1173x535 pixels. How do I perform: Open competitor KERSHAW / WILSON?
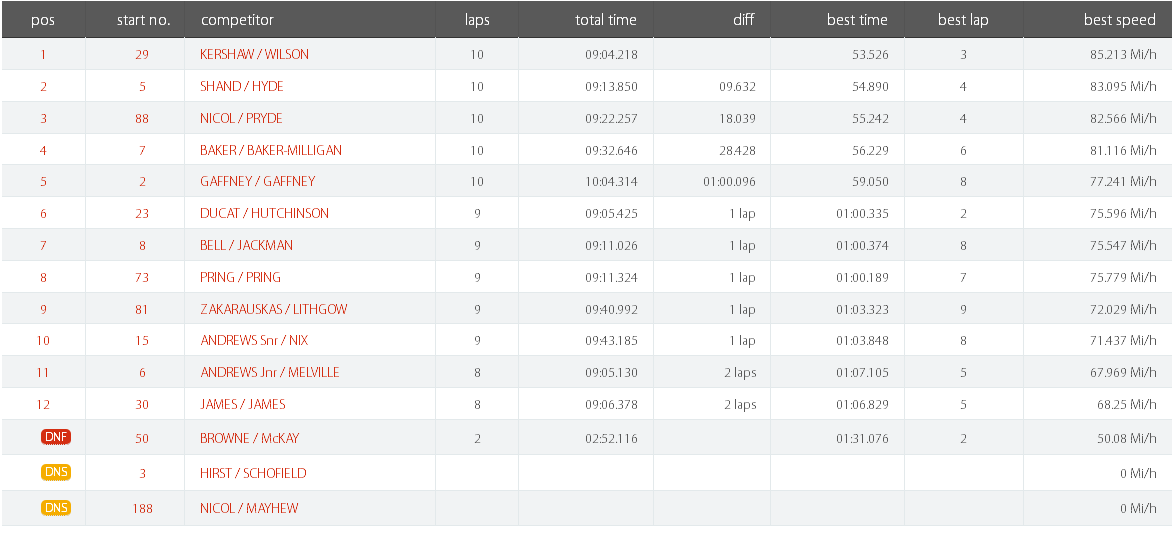(x=254, y=55)
